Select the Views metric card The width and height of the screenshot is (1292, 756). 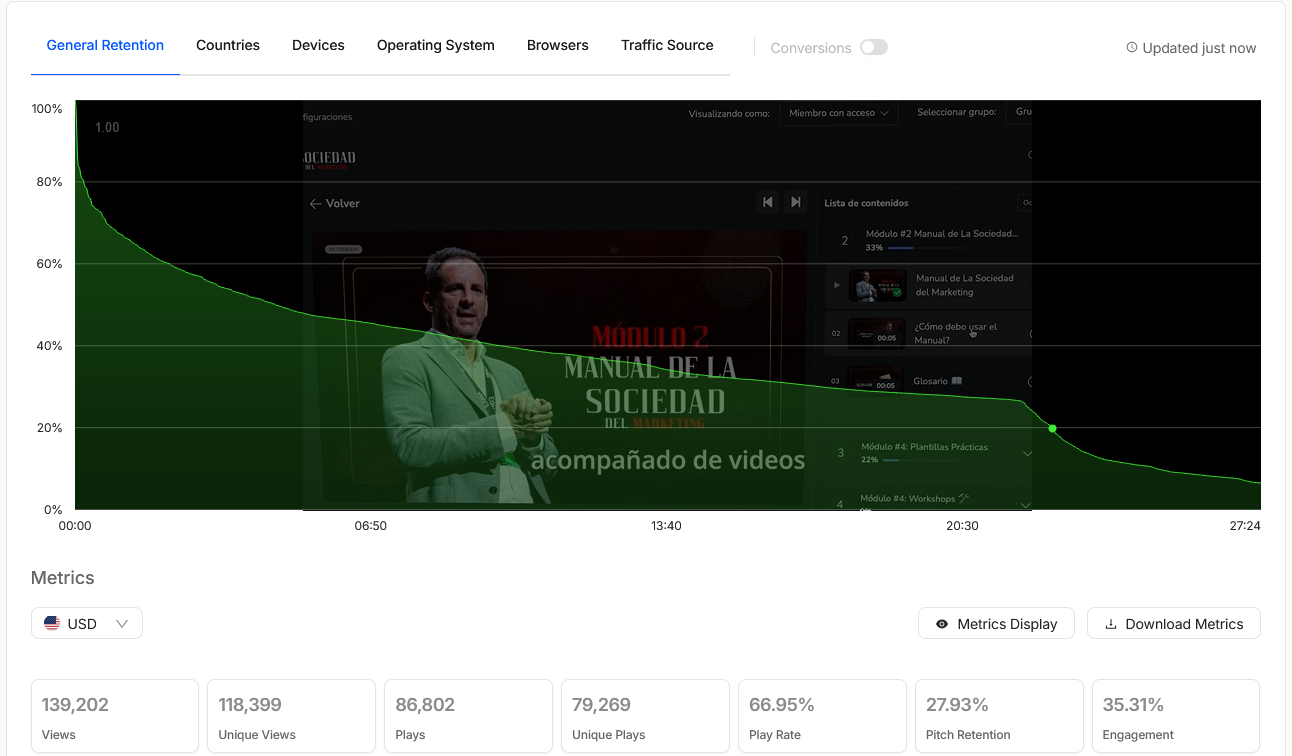coord(115,716)
